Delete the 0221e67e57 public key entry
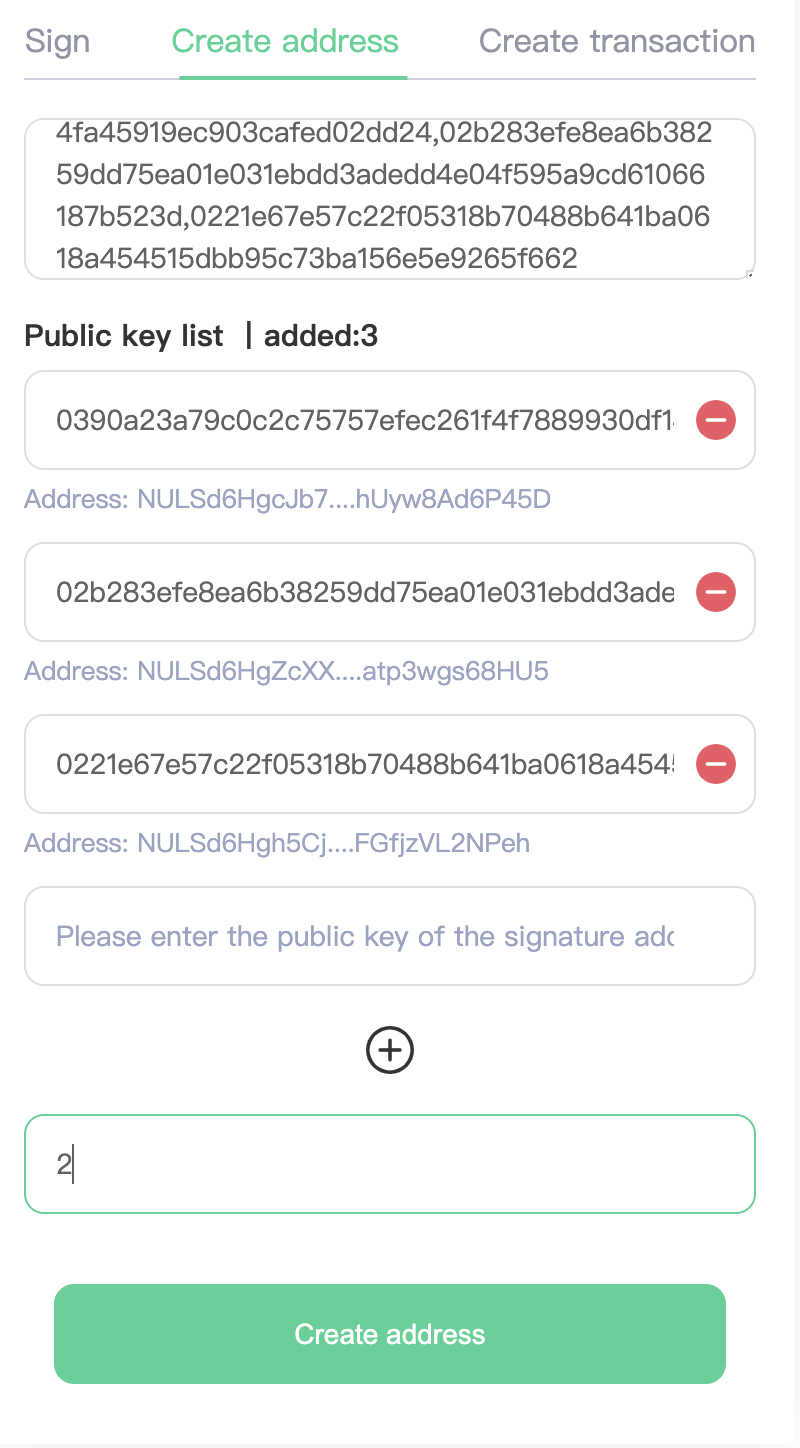The height and width of the screenshot is (1448, 800). click(x=716, y=764)
